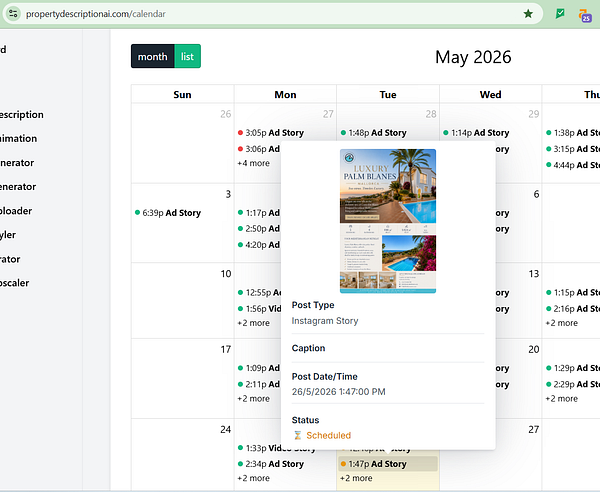Open the 4:44p Ad Story event on Thursday
This screenshot has width=600, height=492.
point(572,165)
